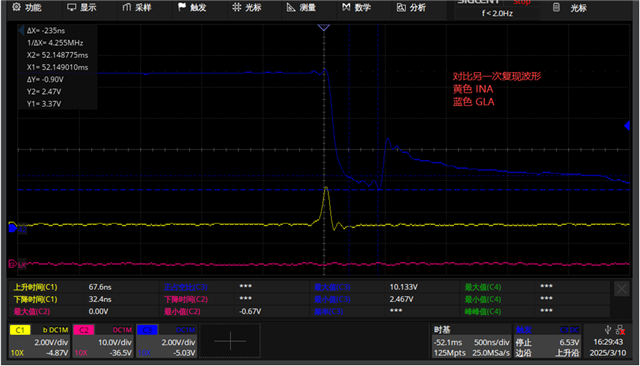The width and height of the screenshot is (640, 366).
Task: Select the trigger position marker at top
Action: [324, 27]
